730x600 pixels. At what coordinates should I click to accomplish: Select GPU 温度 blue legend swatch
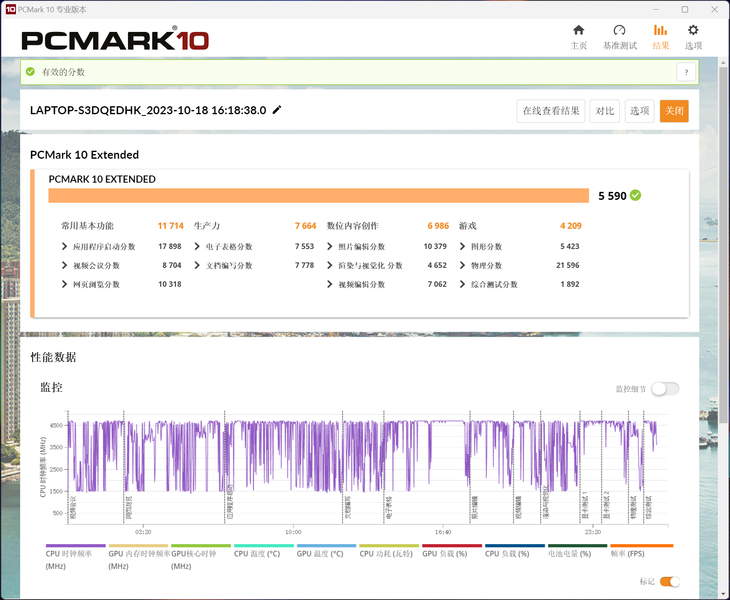(x=326, y=546)
